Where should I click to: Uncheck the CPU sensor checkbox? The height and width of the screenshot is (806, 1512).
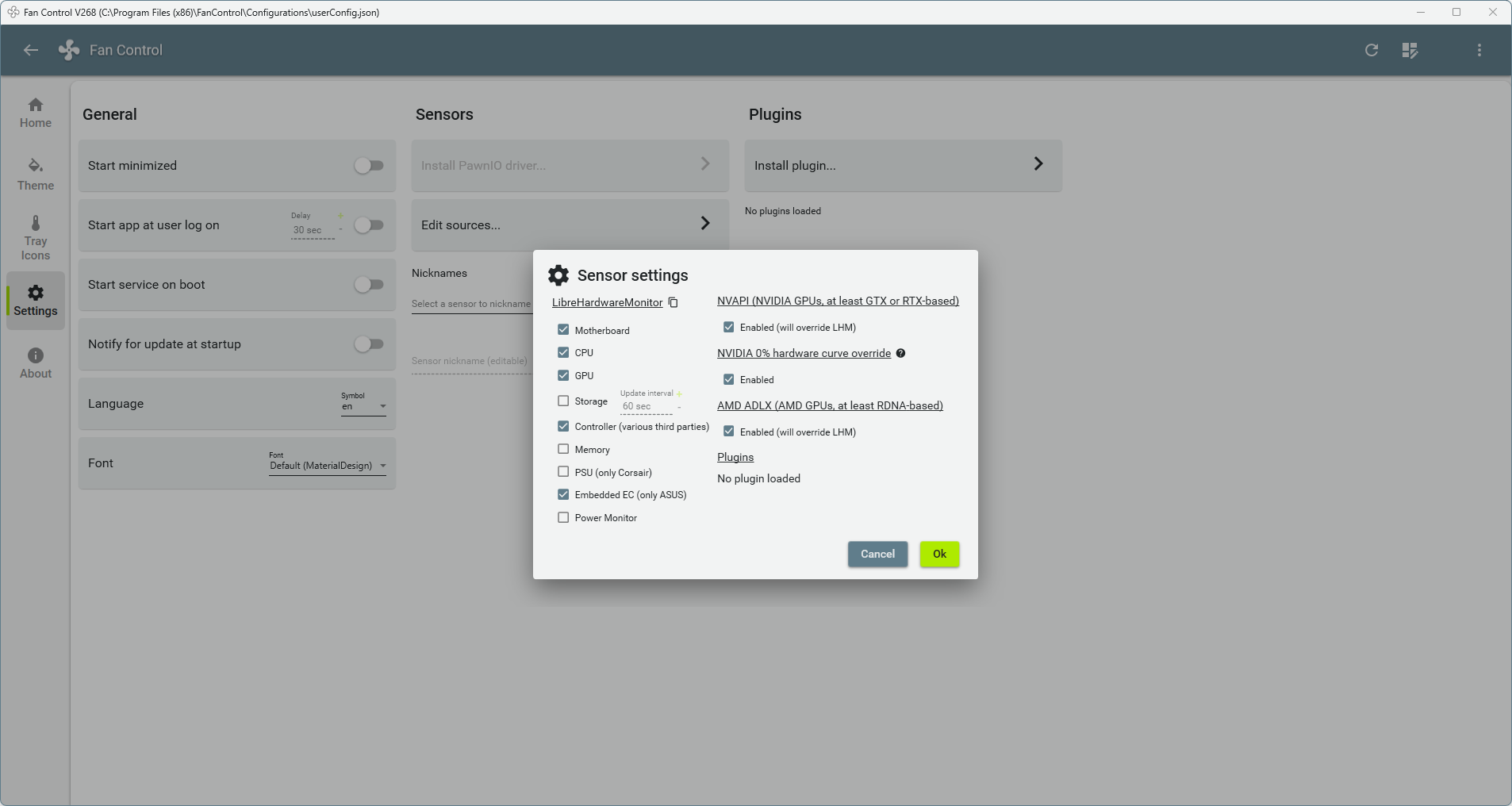(x=563, y=352)
